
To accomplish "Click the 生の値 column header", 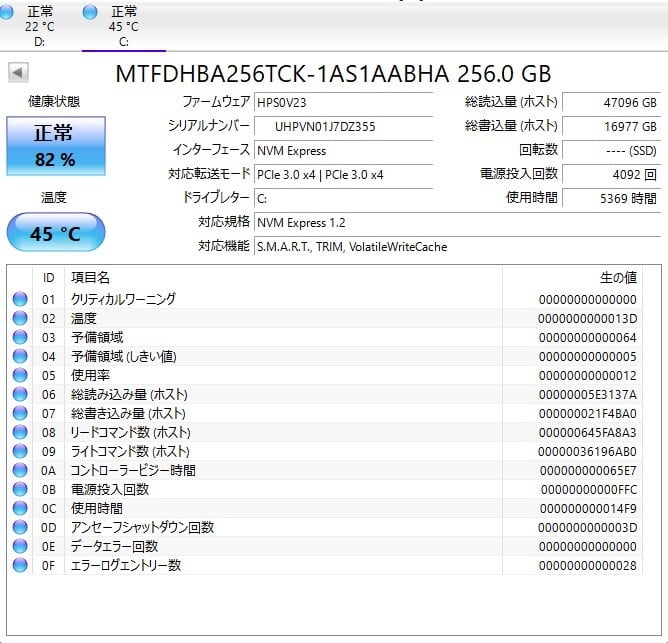I will click(x=617, y=277).
